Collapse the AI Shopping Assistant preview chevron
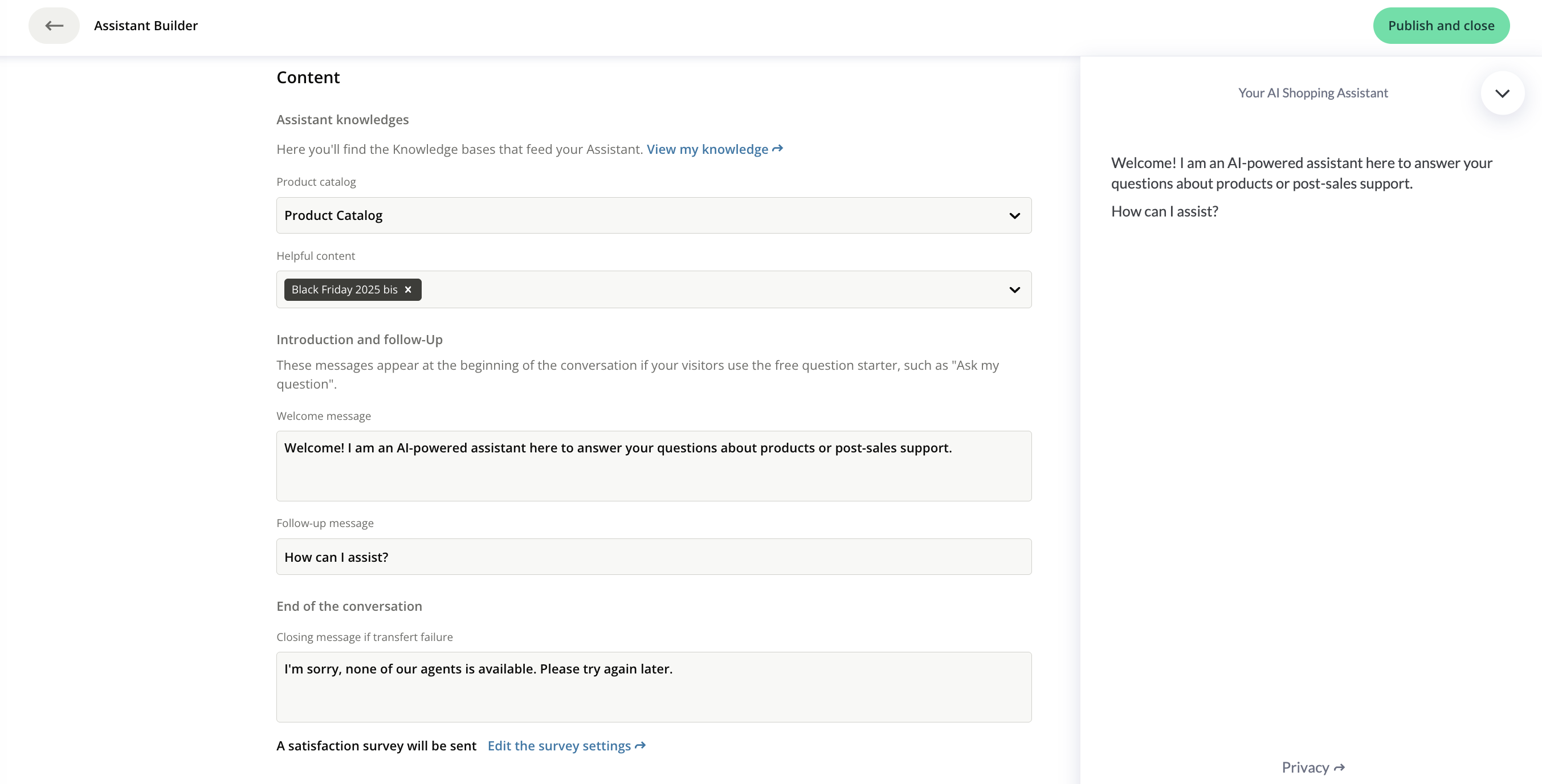 coord(1502,93)
